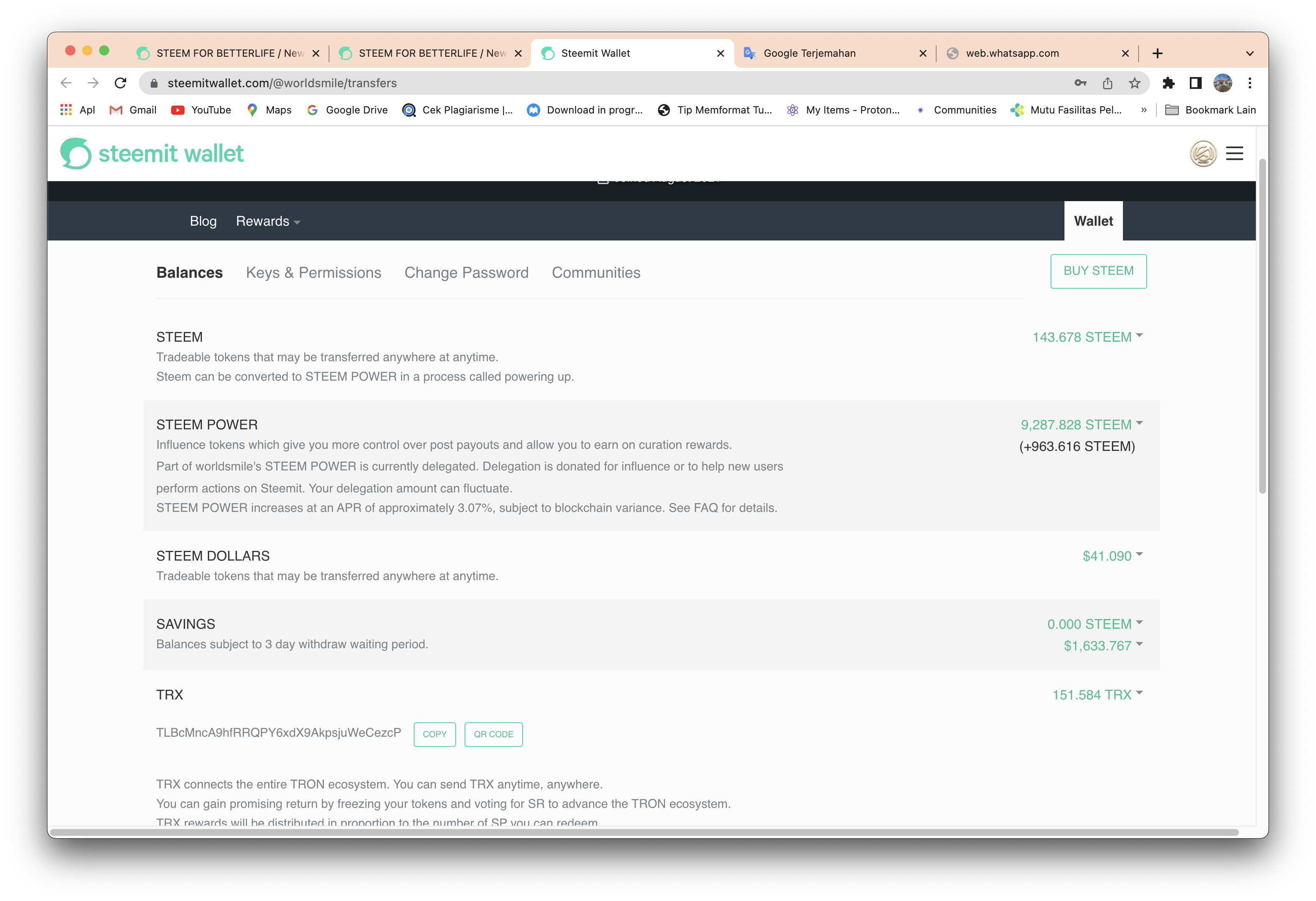Select the Balances tab

[190, 272]
